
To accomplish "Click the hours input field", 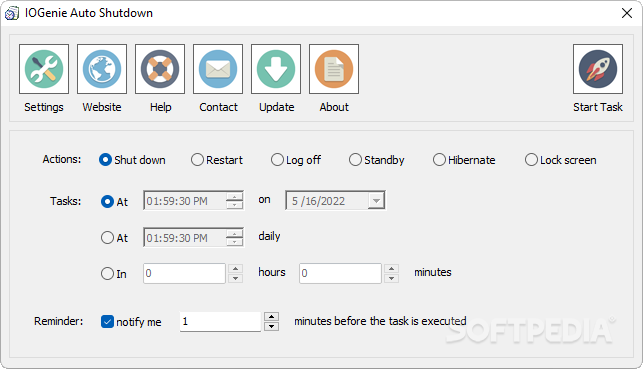I will (x=185, y=273).
